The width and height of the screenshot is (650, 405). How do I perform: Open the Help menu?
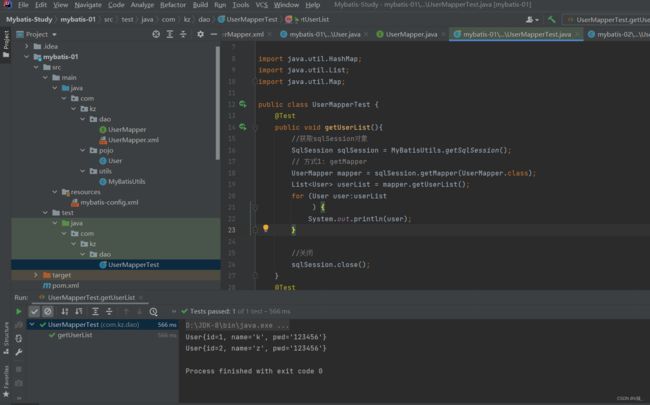[x=313, y=5]
